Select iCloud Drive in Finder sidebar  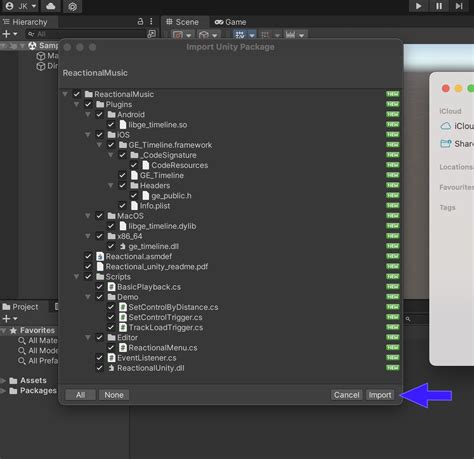pyautogui.click(x=457, y=126)
